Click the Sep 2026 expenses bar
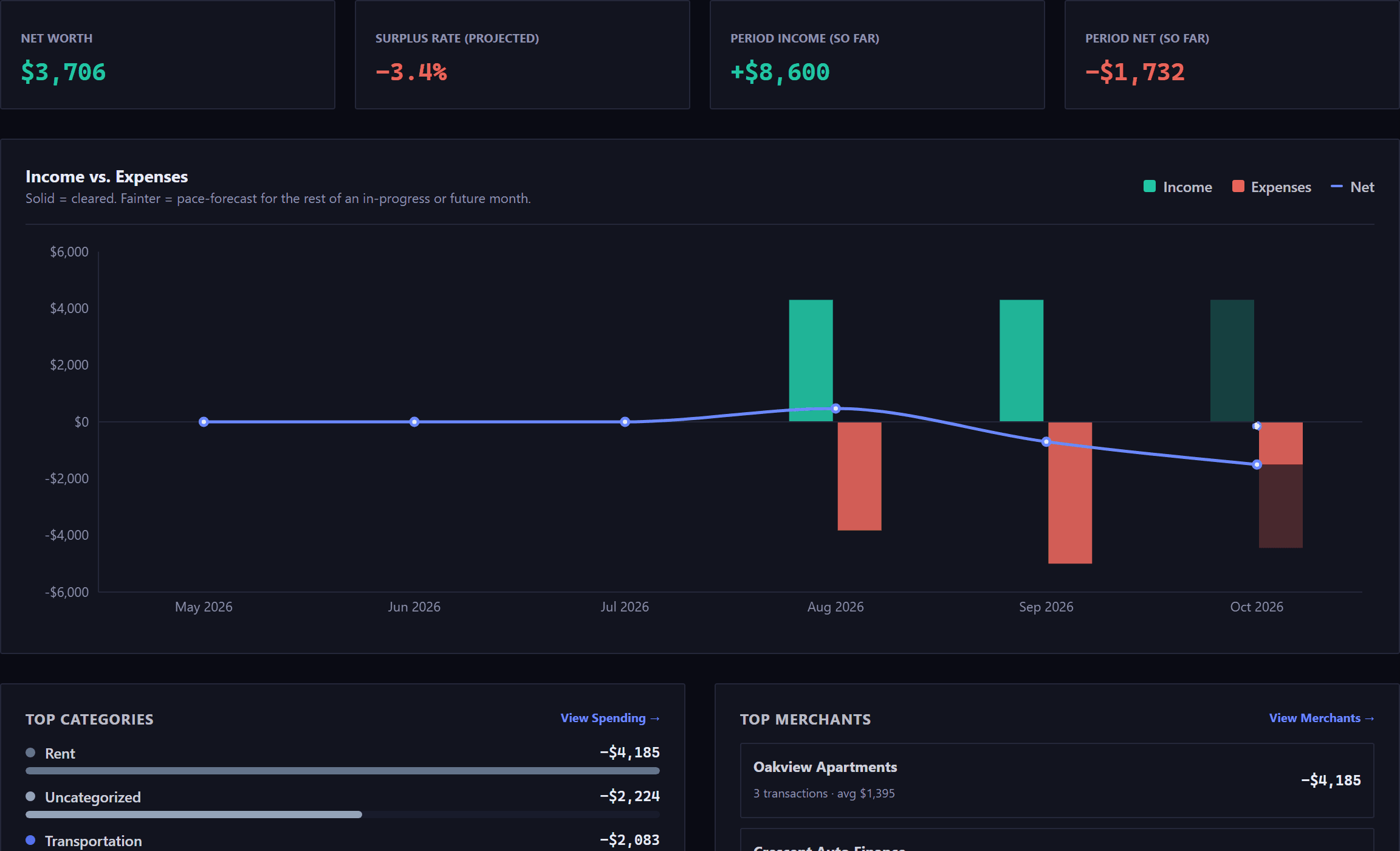1400x851 pixels. (x=1070, y=493)
